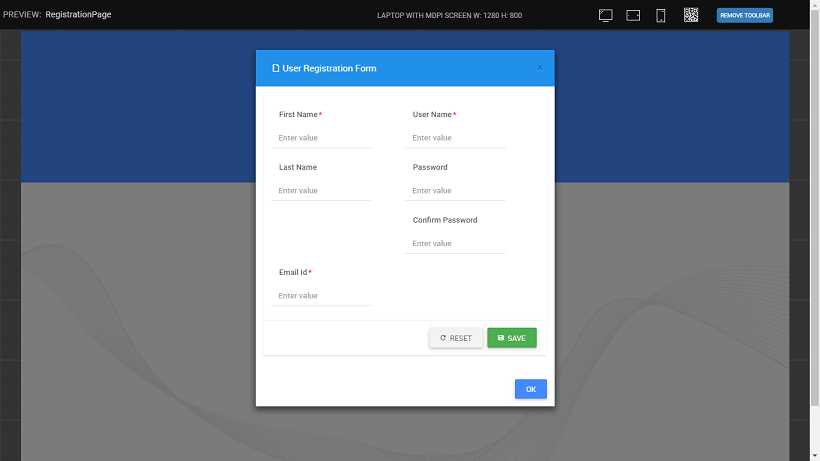Select the Confirm Password input field
820x461 pixels.
pos(455,243)
